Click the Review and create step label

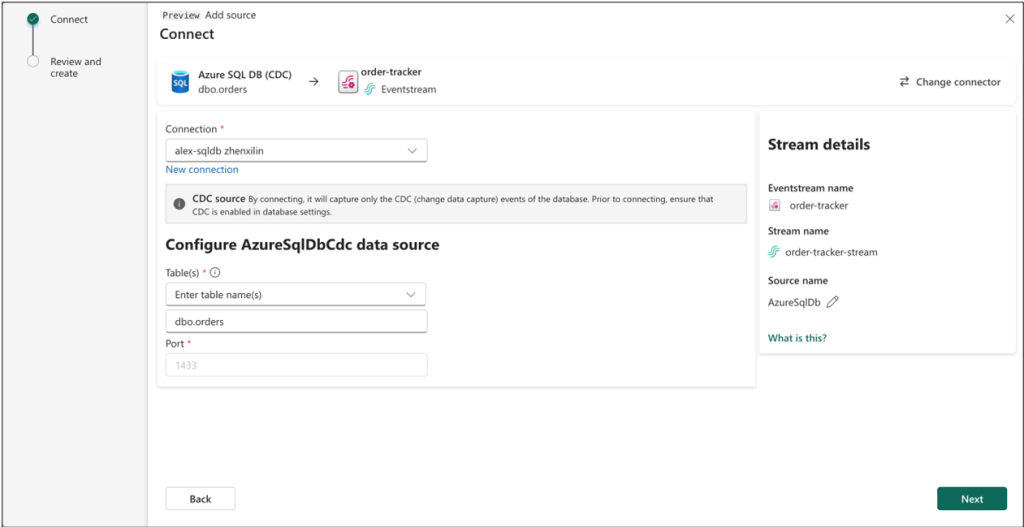tap(76, 67)
